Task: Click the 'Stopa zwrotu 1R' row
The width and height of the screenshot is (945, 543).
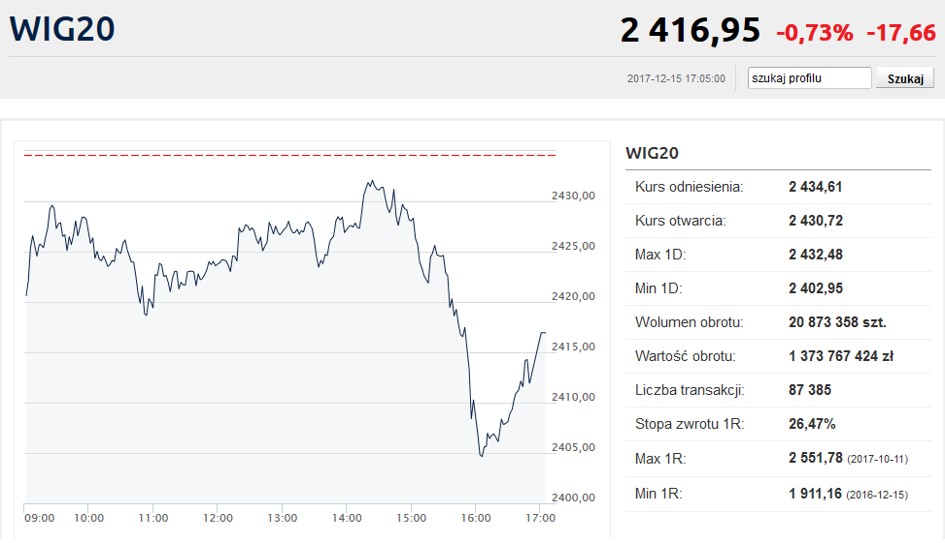Action: [x=780, y=425]
